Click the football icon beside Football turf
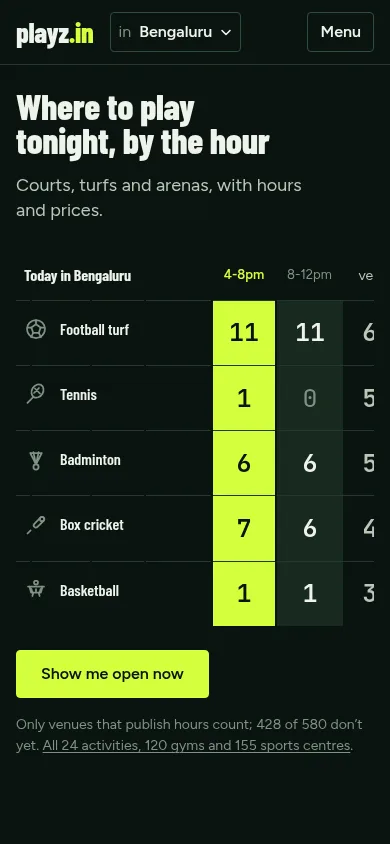390x844 pixels. point(36,329)
